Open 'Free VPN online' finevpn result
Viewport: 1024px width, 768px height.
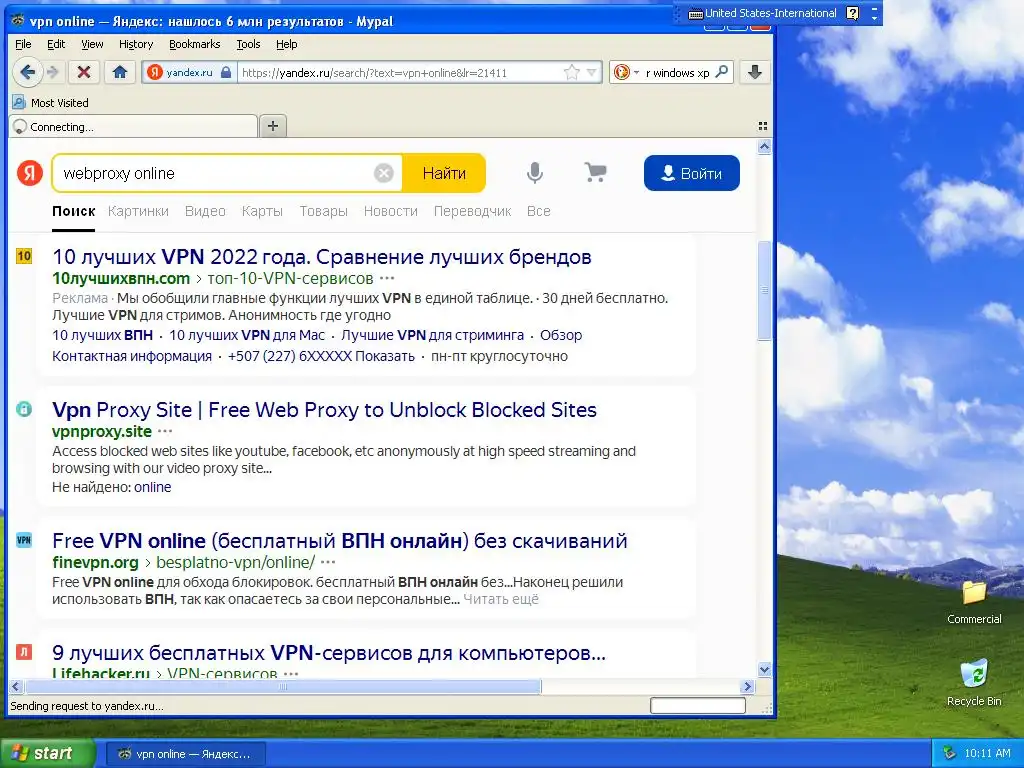340,541
